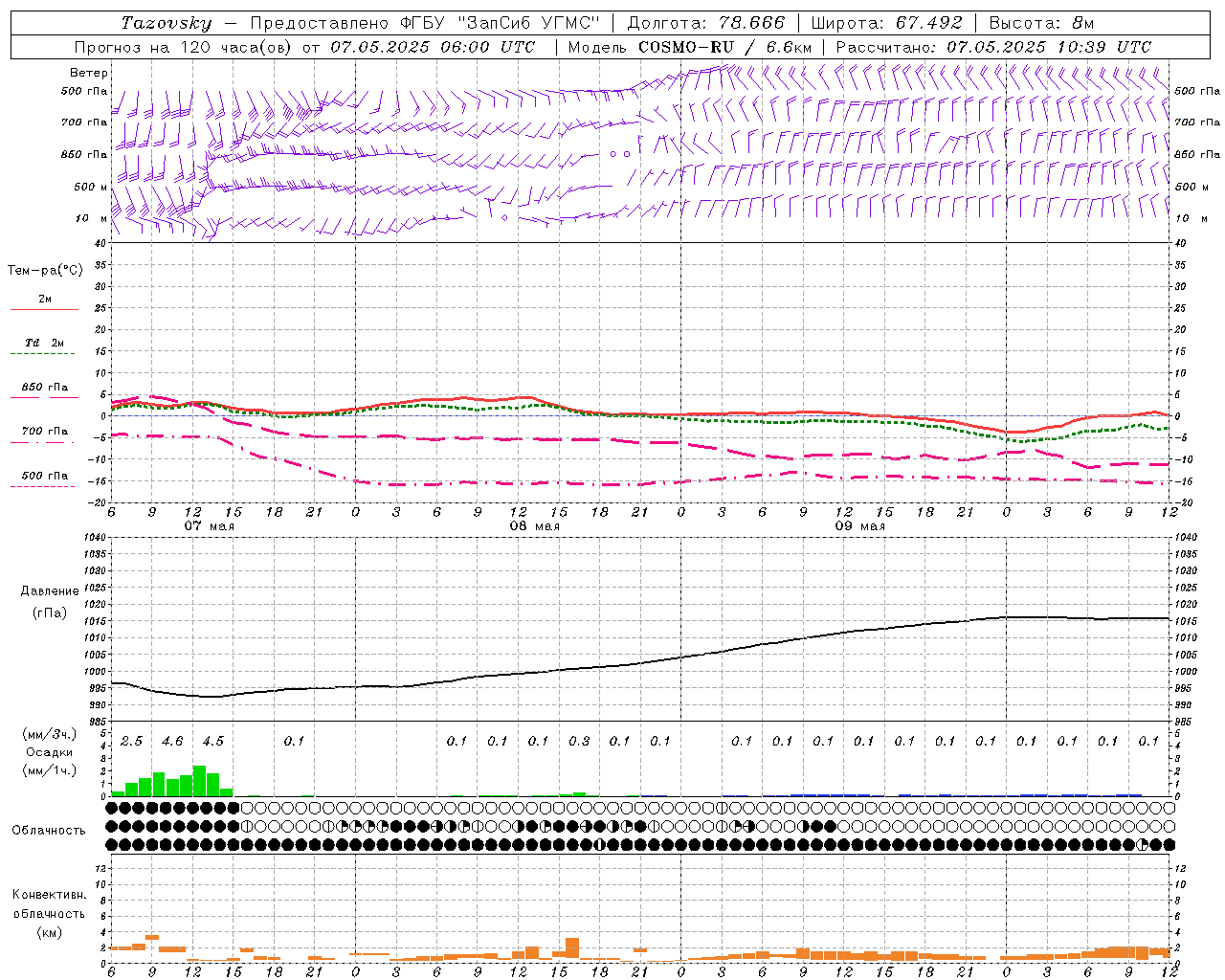This screenshot has width=1225, height=980.
Task: Select the forecast start time 07.05.2025 06:00 UTC
Action: [433, 47]
